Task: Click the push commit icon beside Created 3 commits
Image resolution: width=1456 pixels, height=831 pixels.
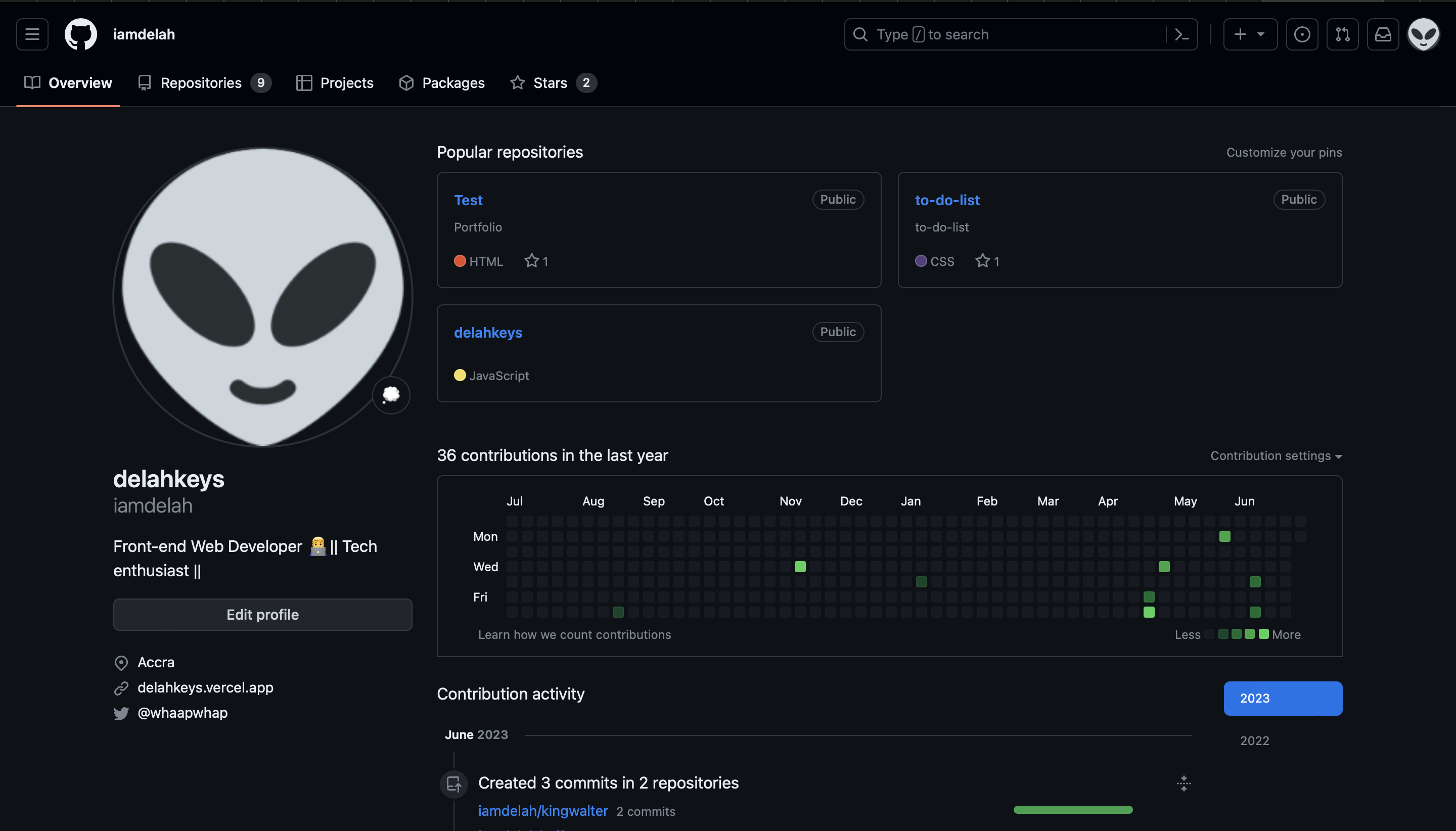Action: click(x=454, y=783)
